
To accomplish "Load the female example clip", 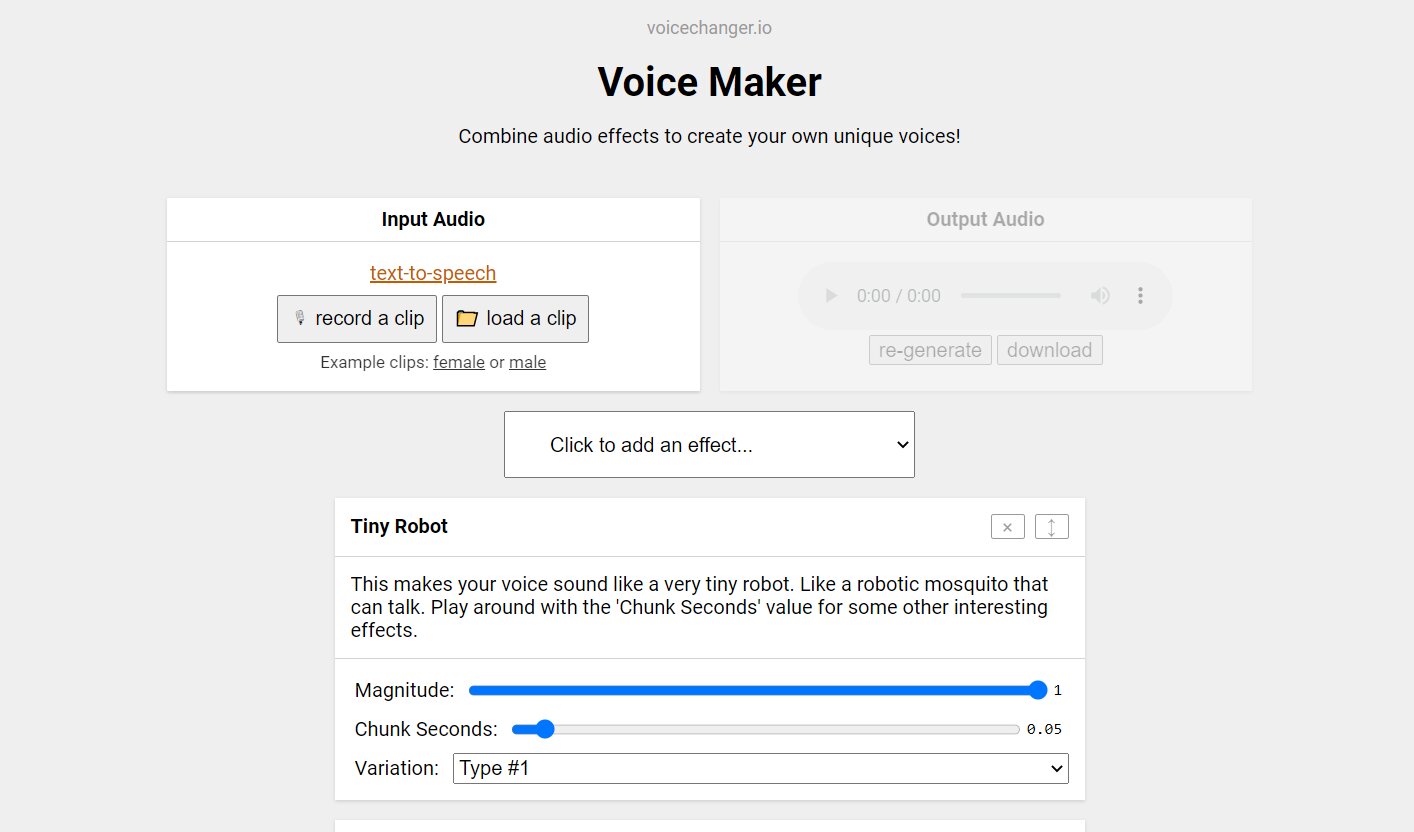I will [x=459, y=362].
